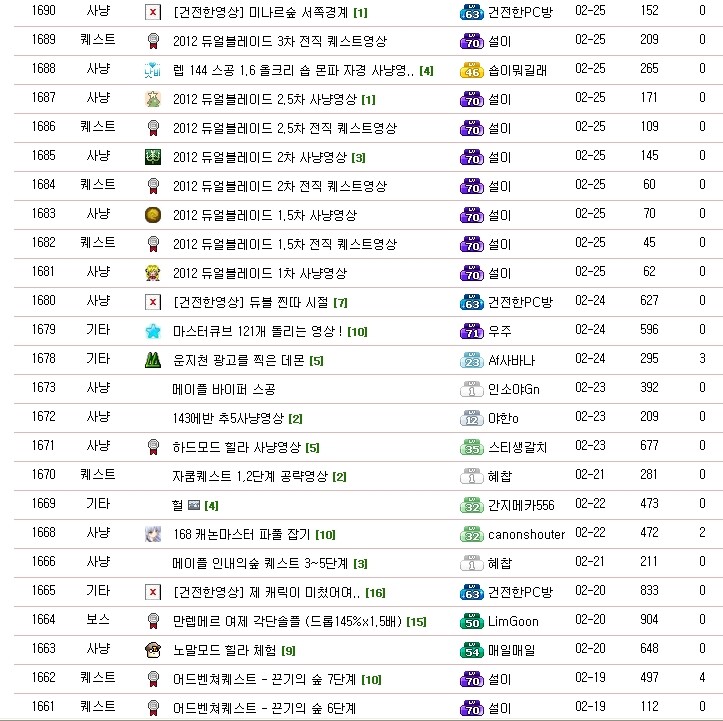Click author name 인소야Gn
Viewport: 723px width, 721px height.
pyautogui.click(x=514, y=389)
